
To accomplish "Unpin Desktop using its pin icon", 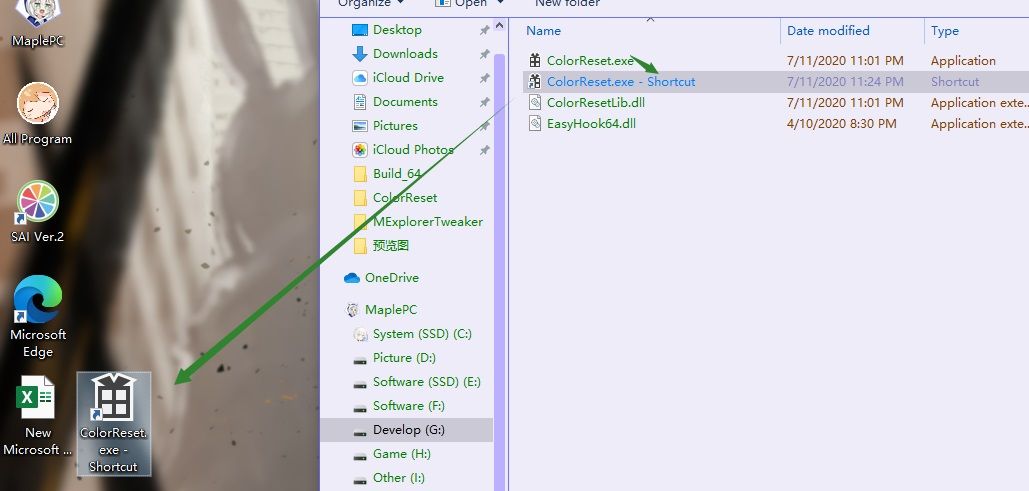I will coord(484,30).
